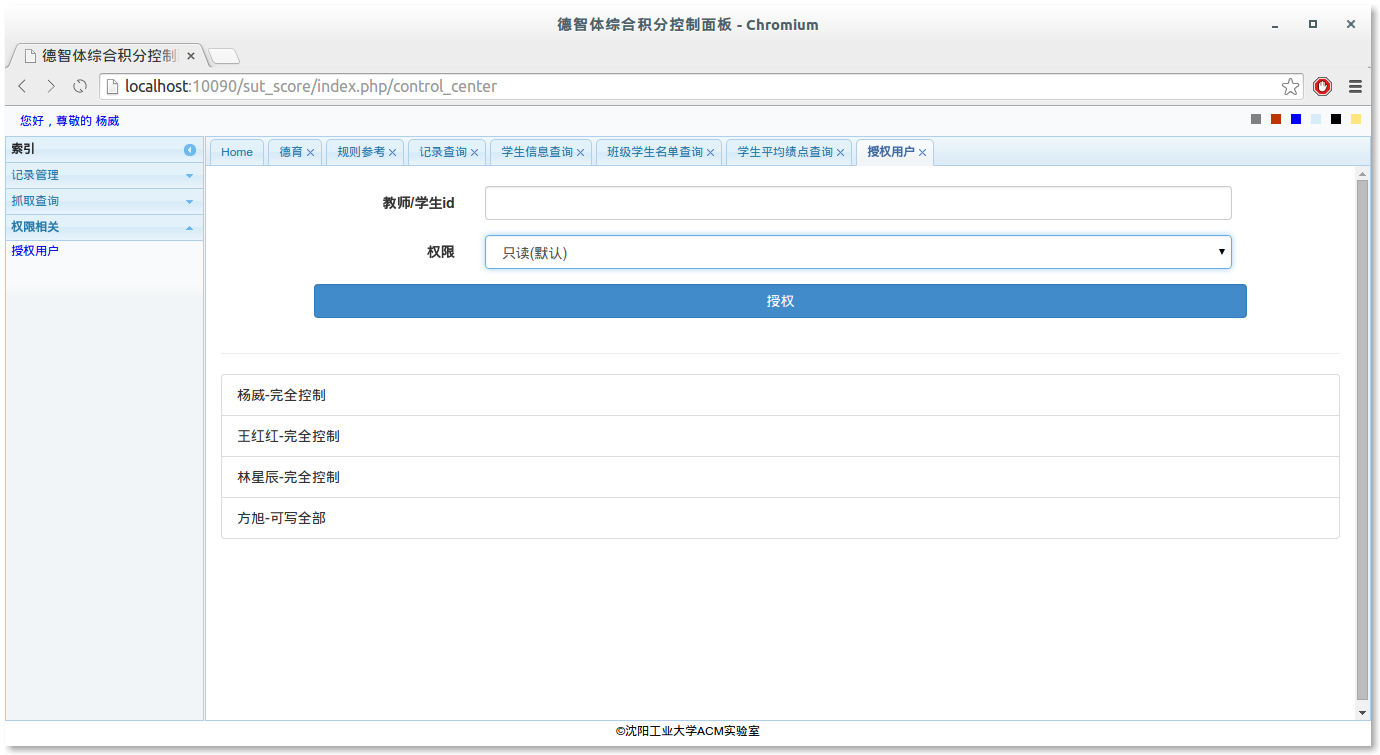The width and height of the screenshot is (1380, 755).
Task: Click the browser back arrow
Action: (22, 86)
